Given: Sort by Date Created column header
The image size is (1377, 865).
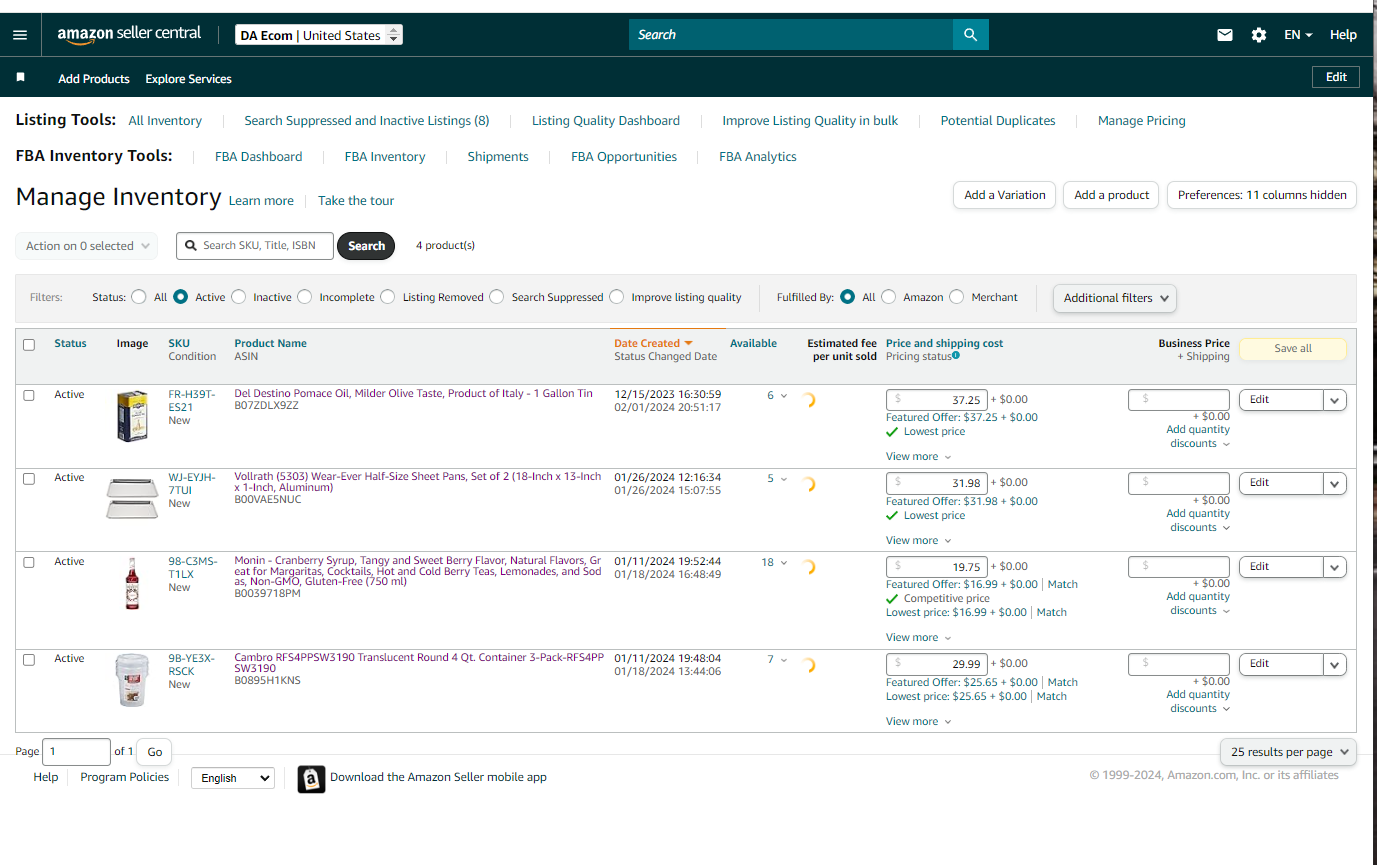Looking at the screenshot, I should 653,343.
